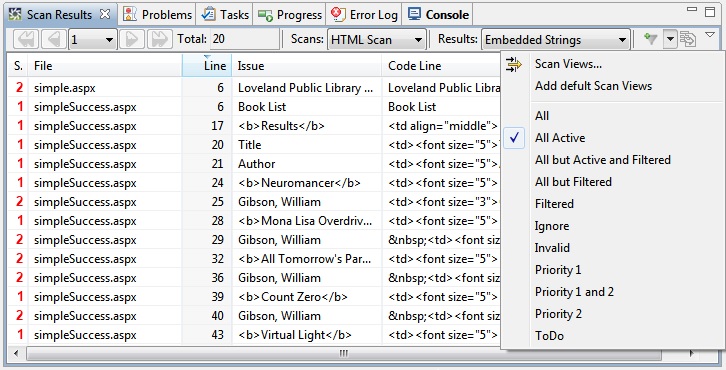Choose Priority 1 and 2 view

point(574,292)
